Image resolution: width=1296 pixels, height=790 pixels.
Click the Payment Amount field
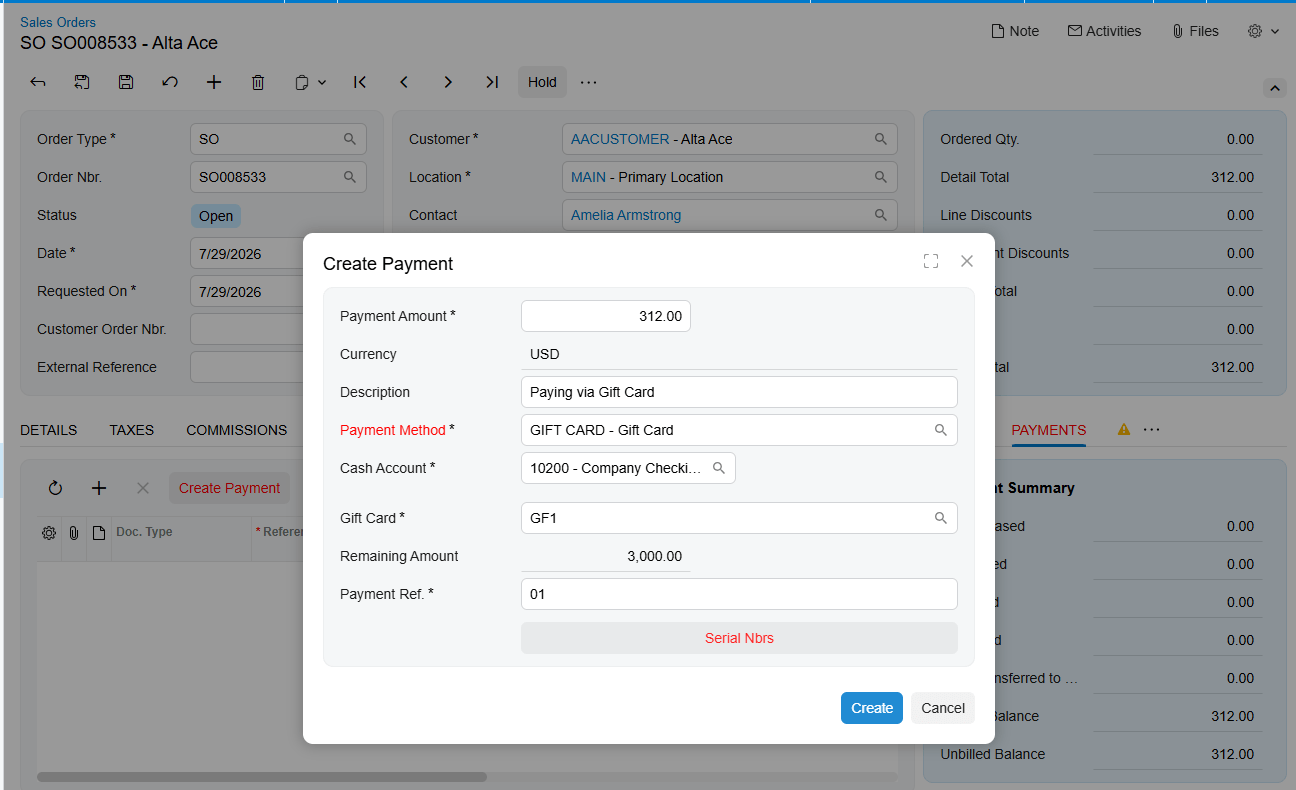coord(606,316)
